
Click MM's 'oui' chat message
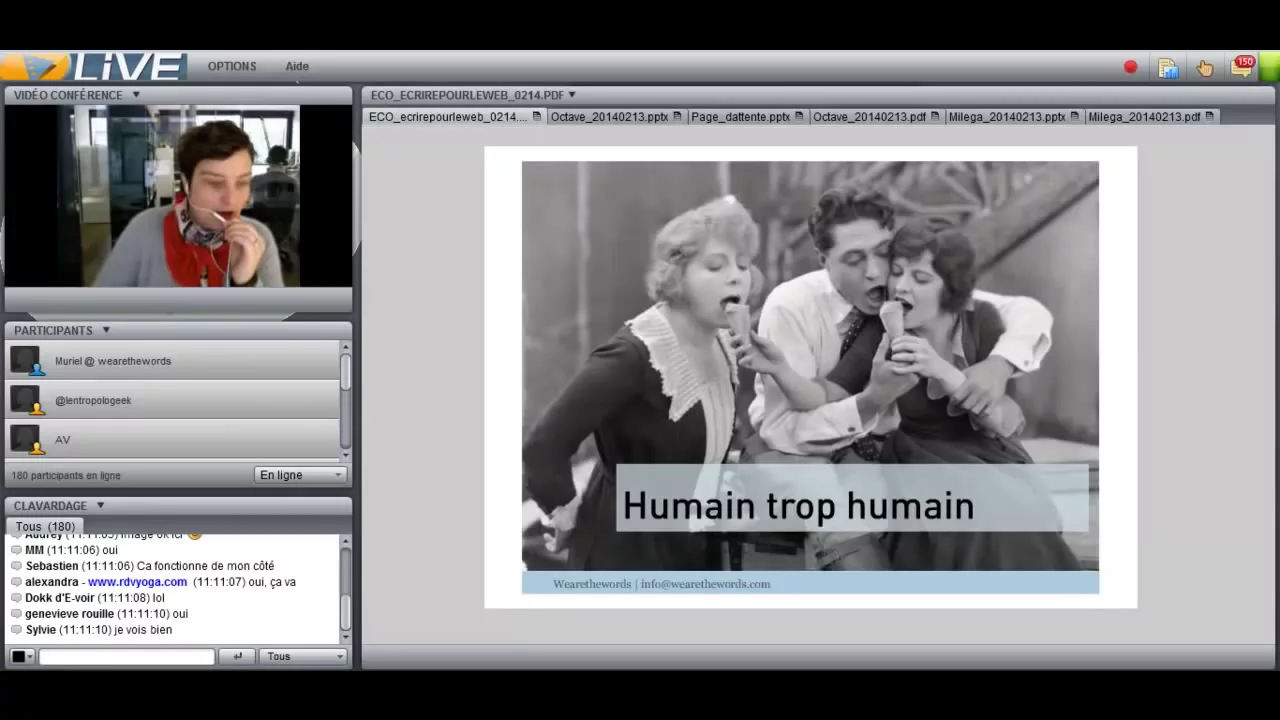tap(110, 550)
